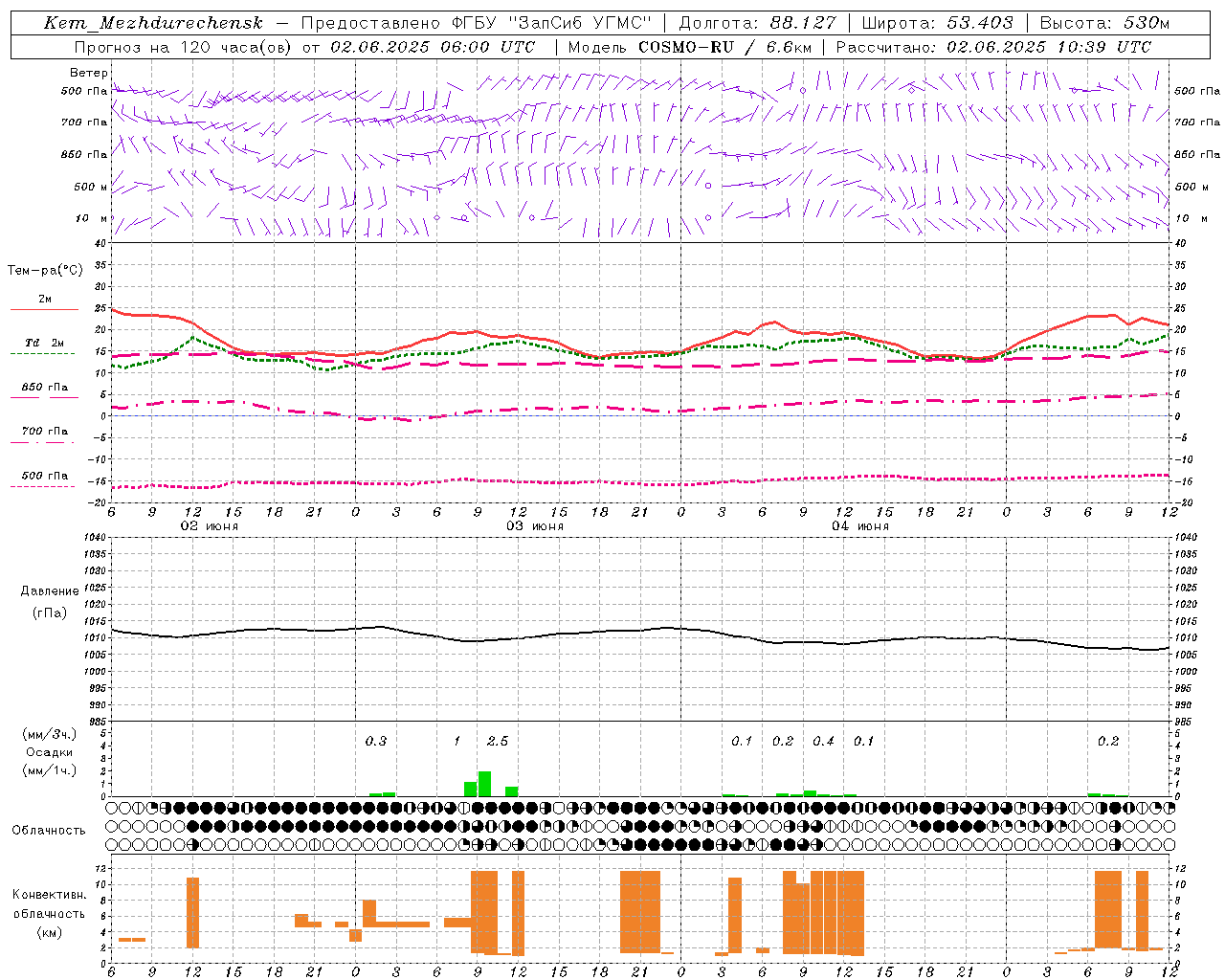Click the Долгота: 88.127 value

tap(758, 23)
